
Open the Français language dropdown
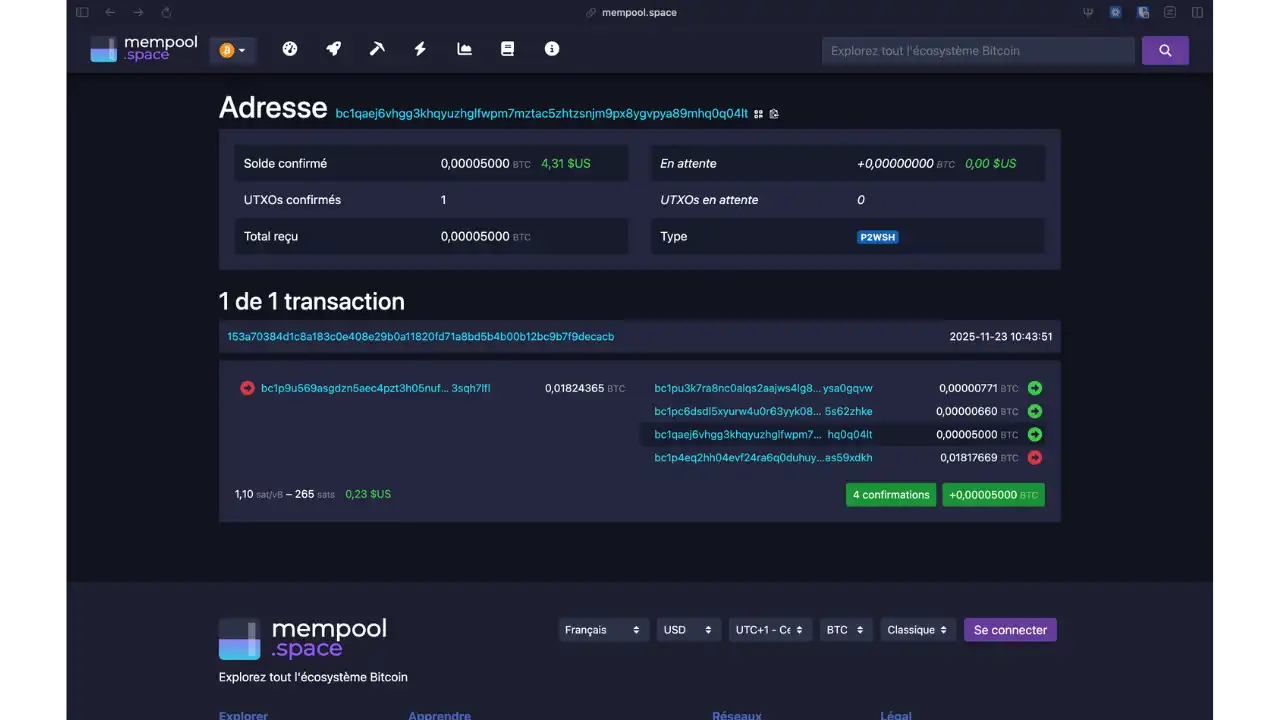[603, 629]
